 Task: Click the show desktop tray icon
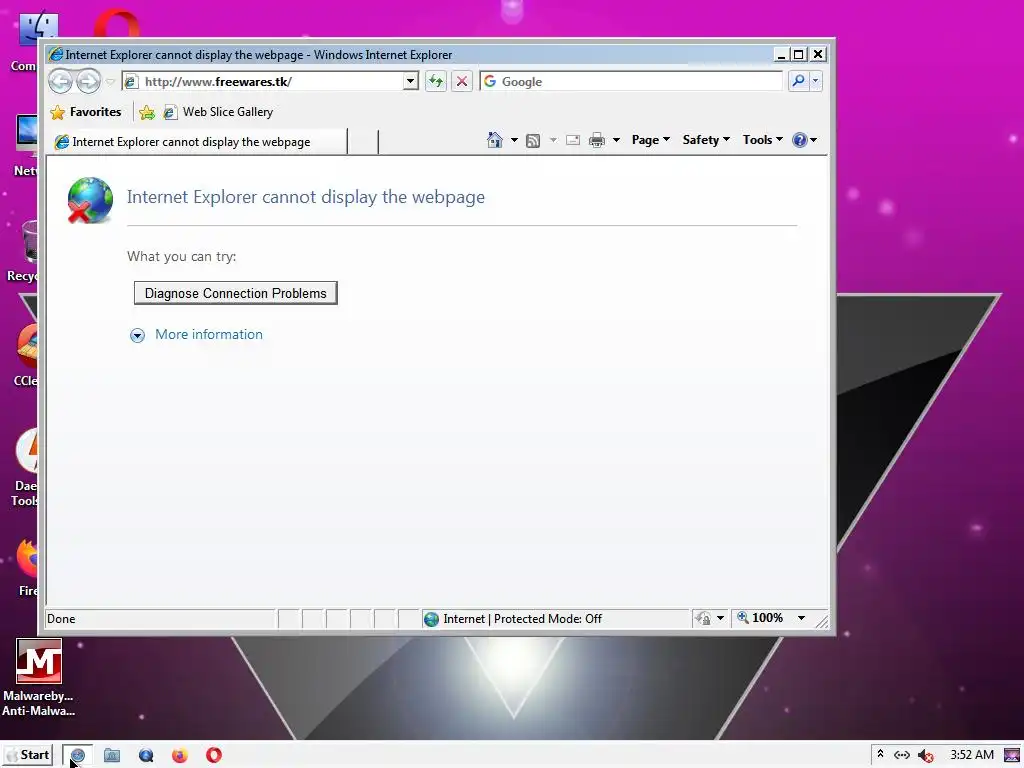[1012, 755]
